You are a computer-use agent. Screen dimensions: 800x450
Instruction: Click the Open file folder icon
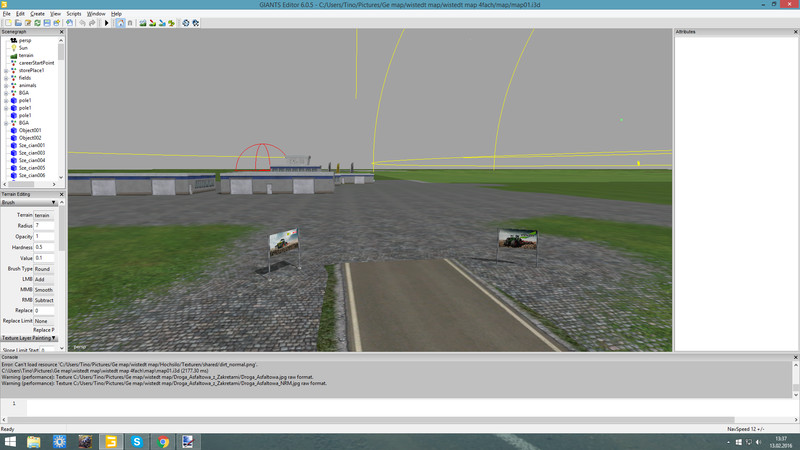point(16,22)
